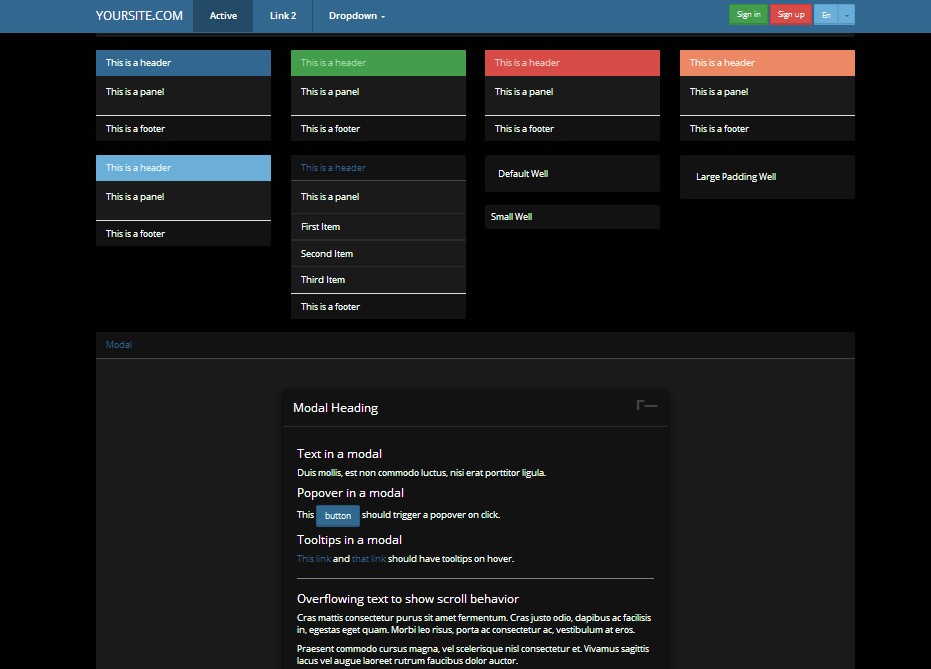Click 'Text in a modal' heading

point(339,454)
